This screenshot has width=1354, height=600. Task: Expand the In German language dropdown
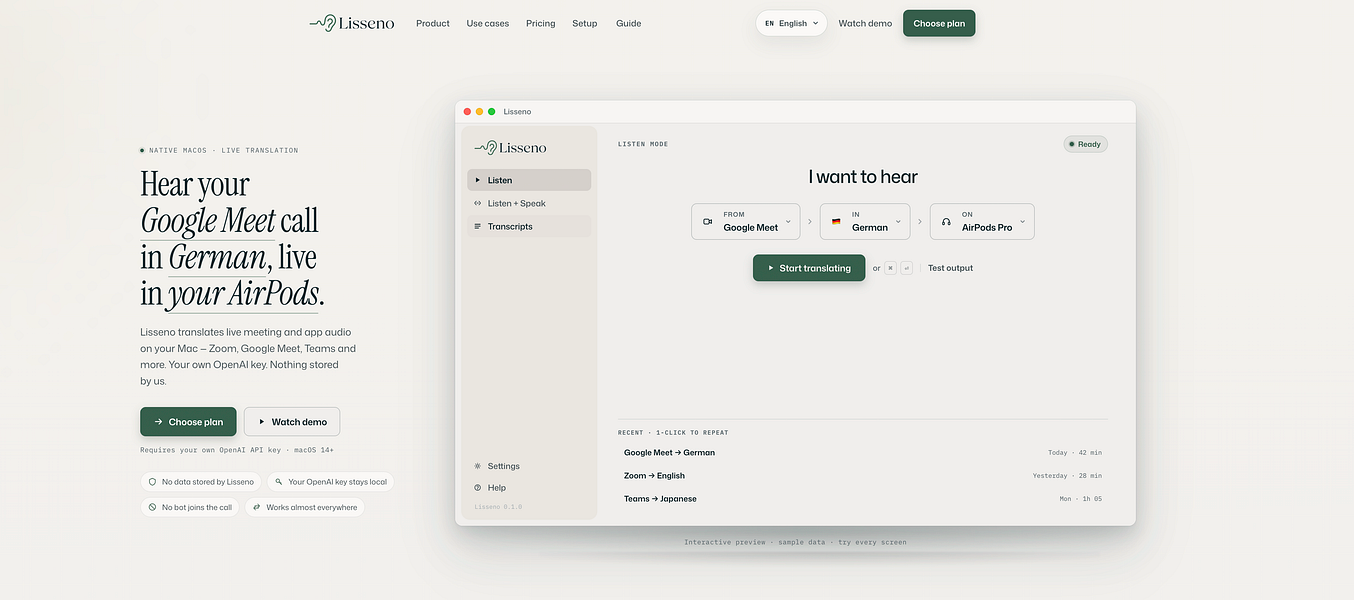tap(865, 222)
